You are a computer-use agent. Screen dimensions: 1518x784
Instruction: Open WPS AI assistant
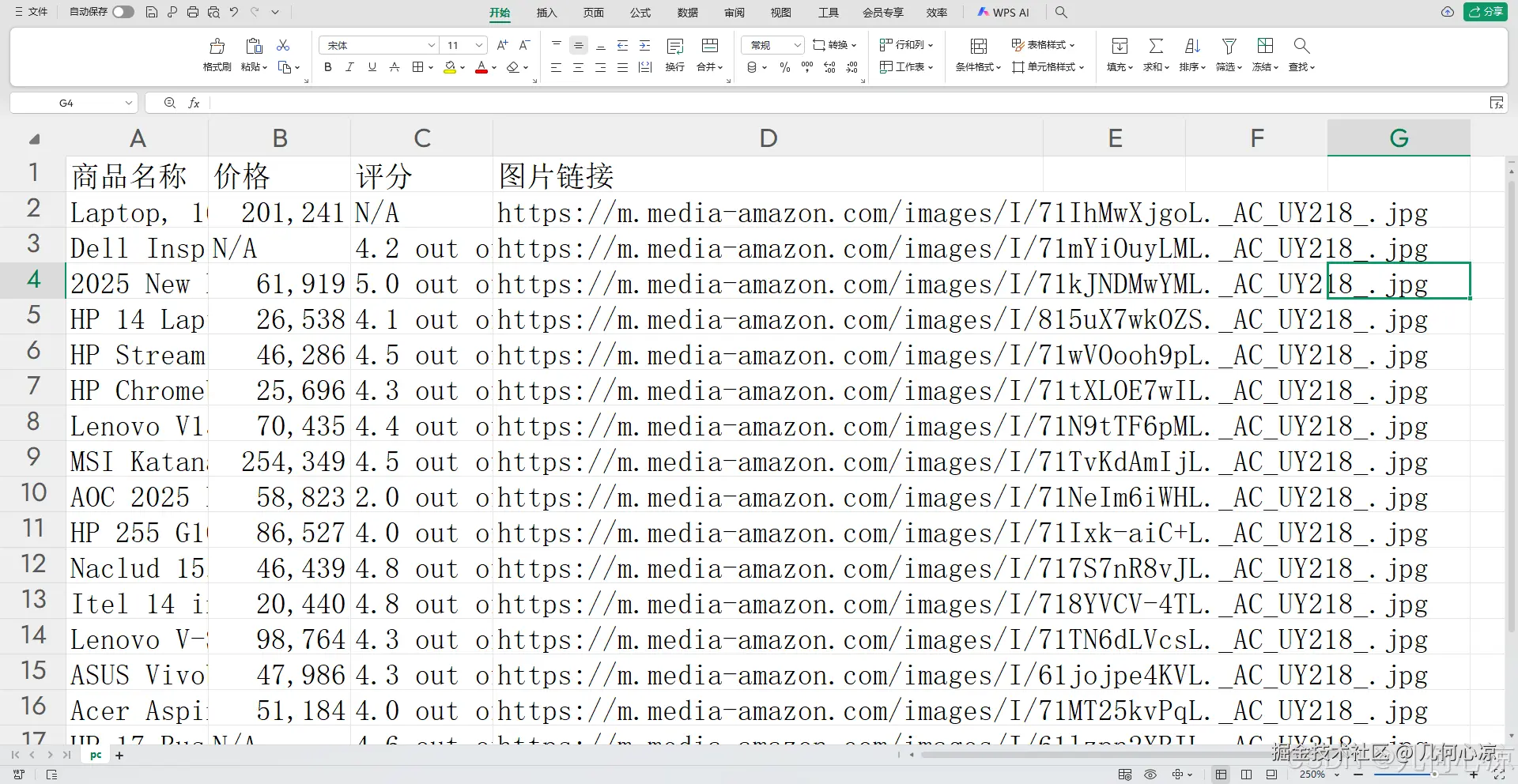pos(1003,13)
